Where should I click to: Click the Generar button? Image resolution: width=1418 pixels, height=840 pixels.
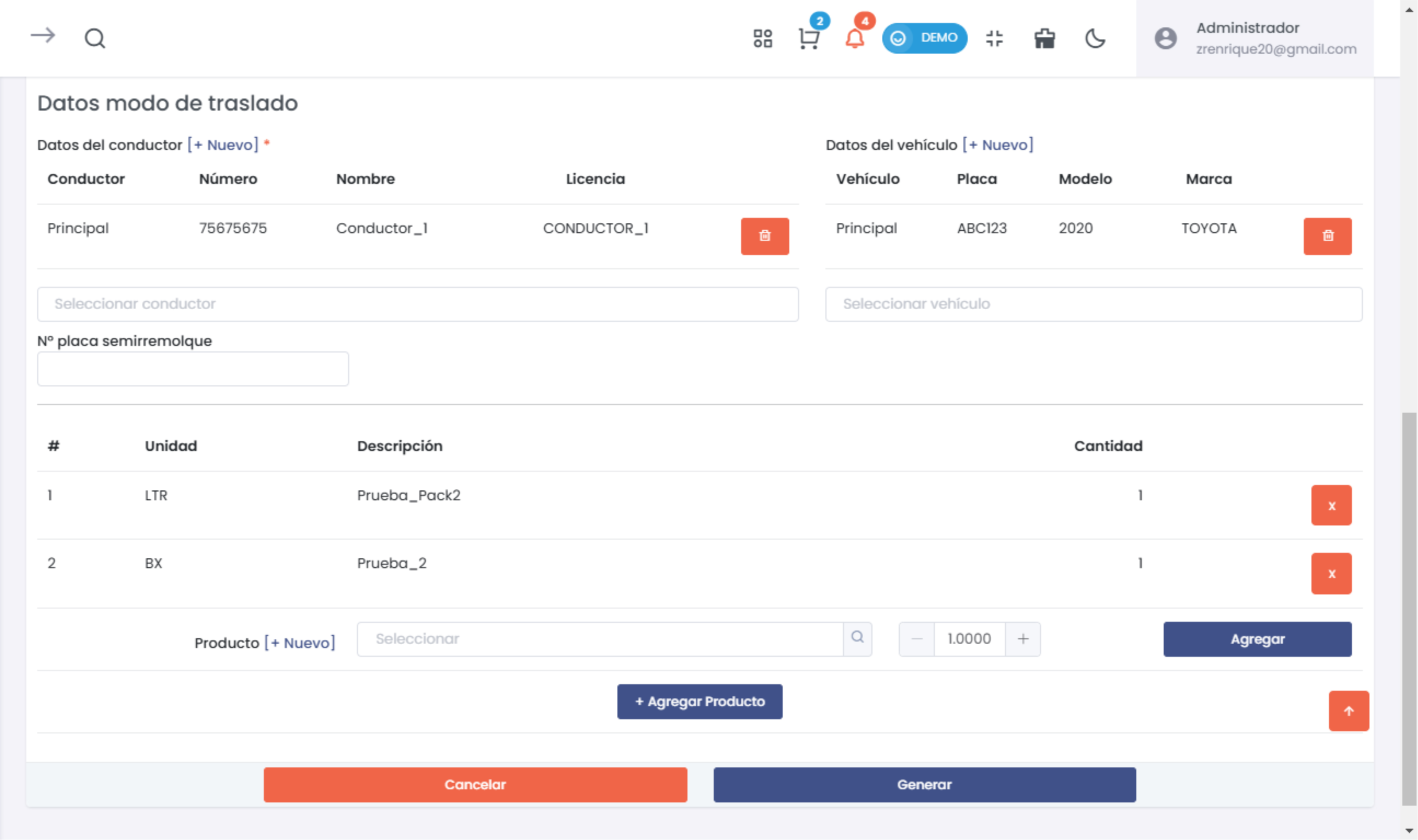[x=924, y=785]
